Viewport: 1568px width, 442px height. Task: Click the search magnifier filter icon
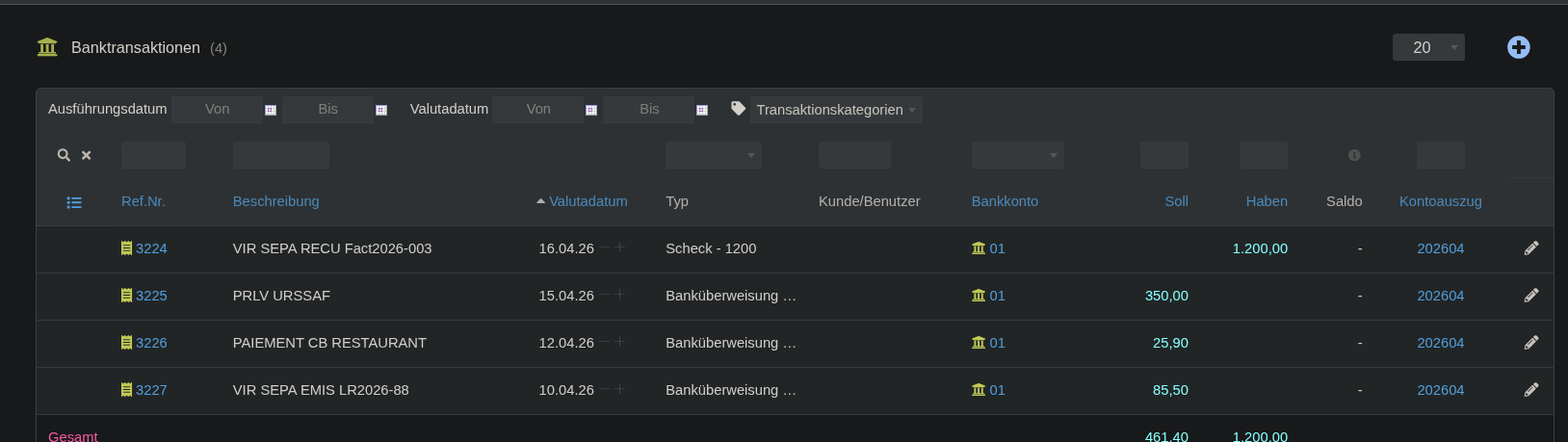[64, 155]
